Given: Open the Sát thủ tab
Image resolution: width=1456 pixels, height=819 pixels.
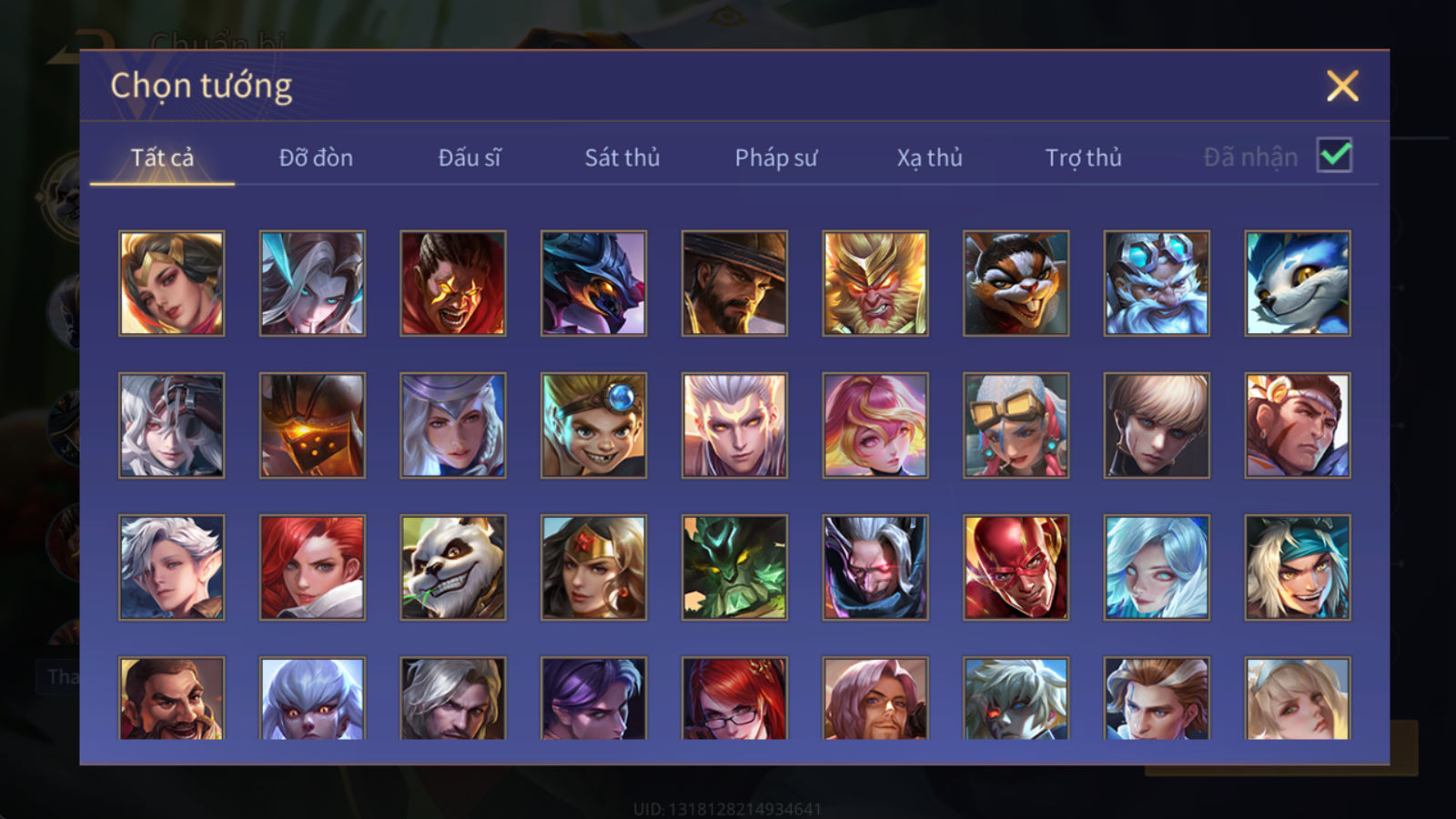Looking at the screenshot, I should [x=622, y=157].
